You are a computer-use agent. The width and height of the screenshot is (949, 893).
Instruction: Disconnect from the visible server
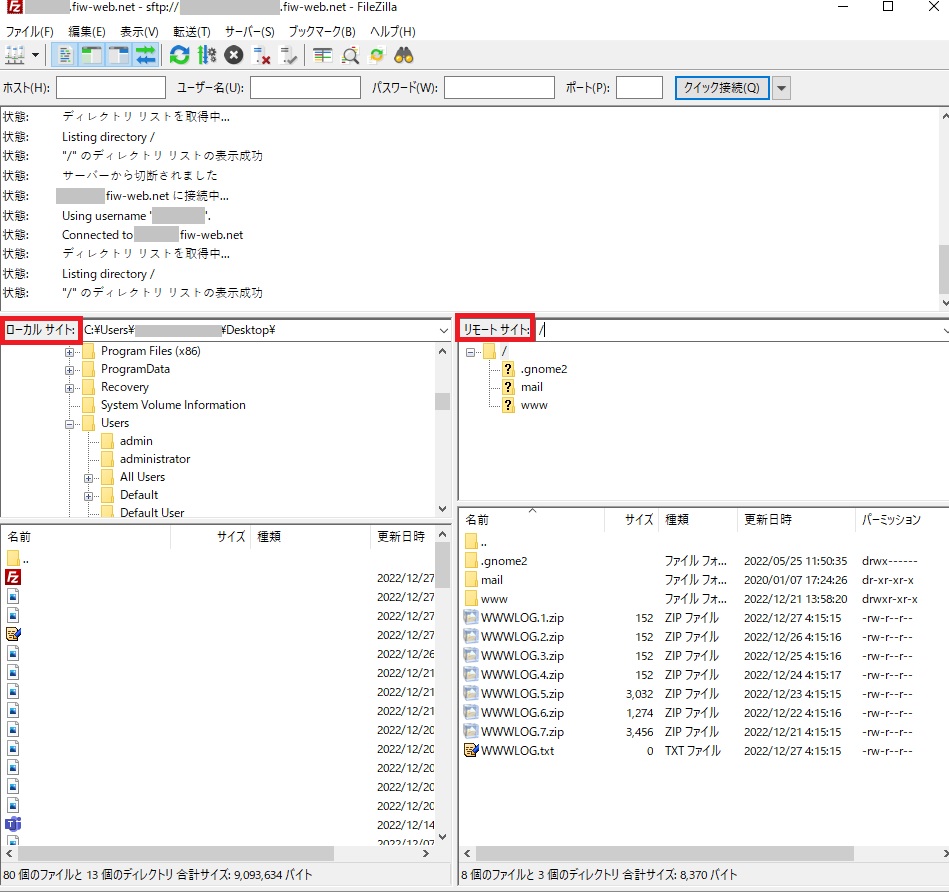click(261, 56)
